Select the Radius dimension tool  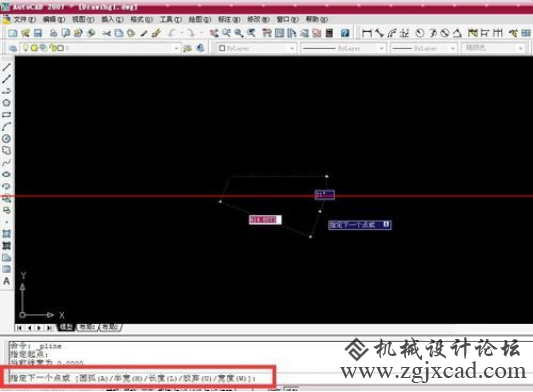coord(420,33)
